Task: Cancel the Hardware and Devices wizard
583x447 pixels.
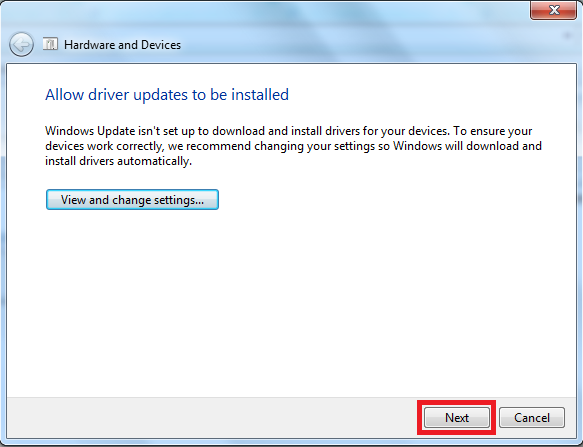Action: coord(532,418)
